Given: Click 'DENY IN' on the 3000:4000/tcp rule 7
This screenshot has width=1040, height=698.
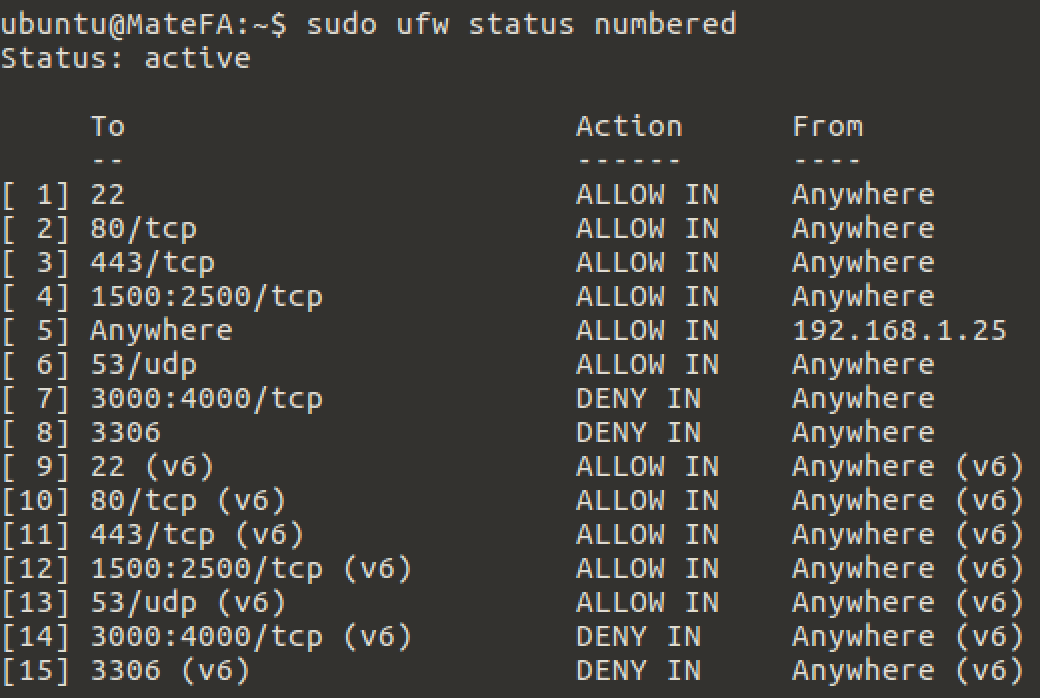Looking at the screenshot, I should click(x=638, y=399).
